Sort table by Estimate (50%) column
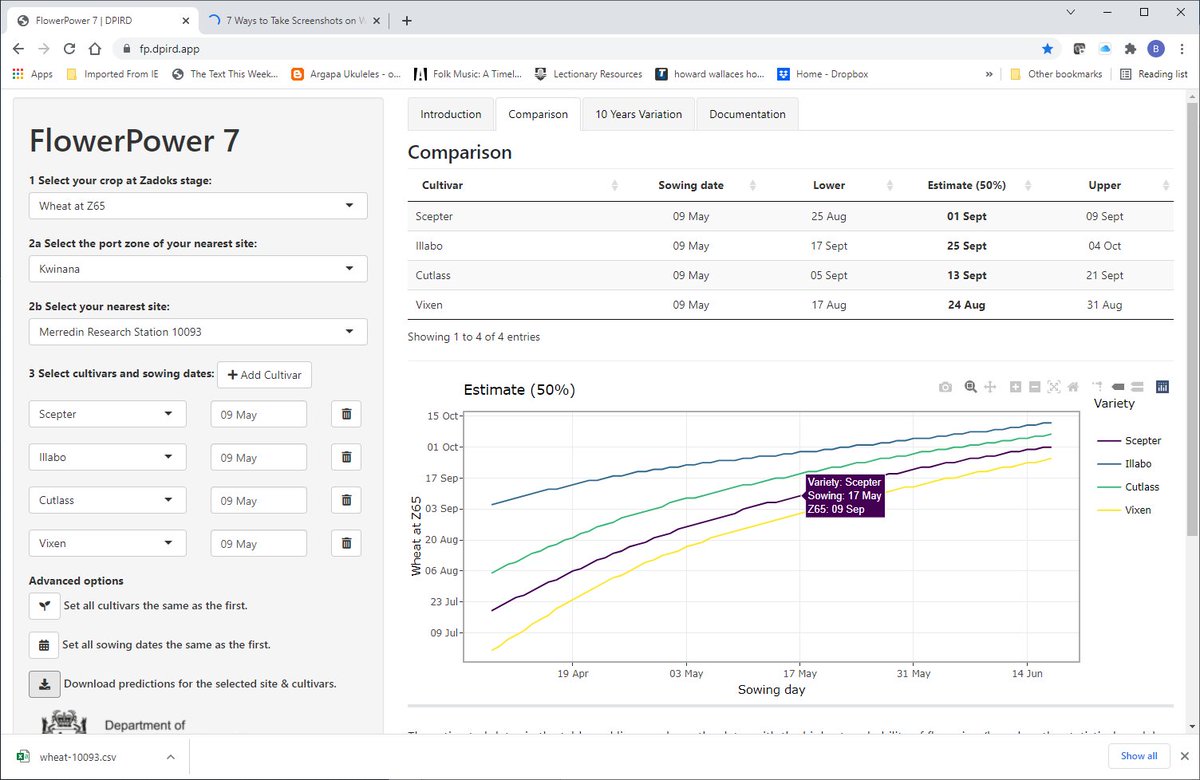 coord(967,185)
